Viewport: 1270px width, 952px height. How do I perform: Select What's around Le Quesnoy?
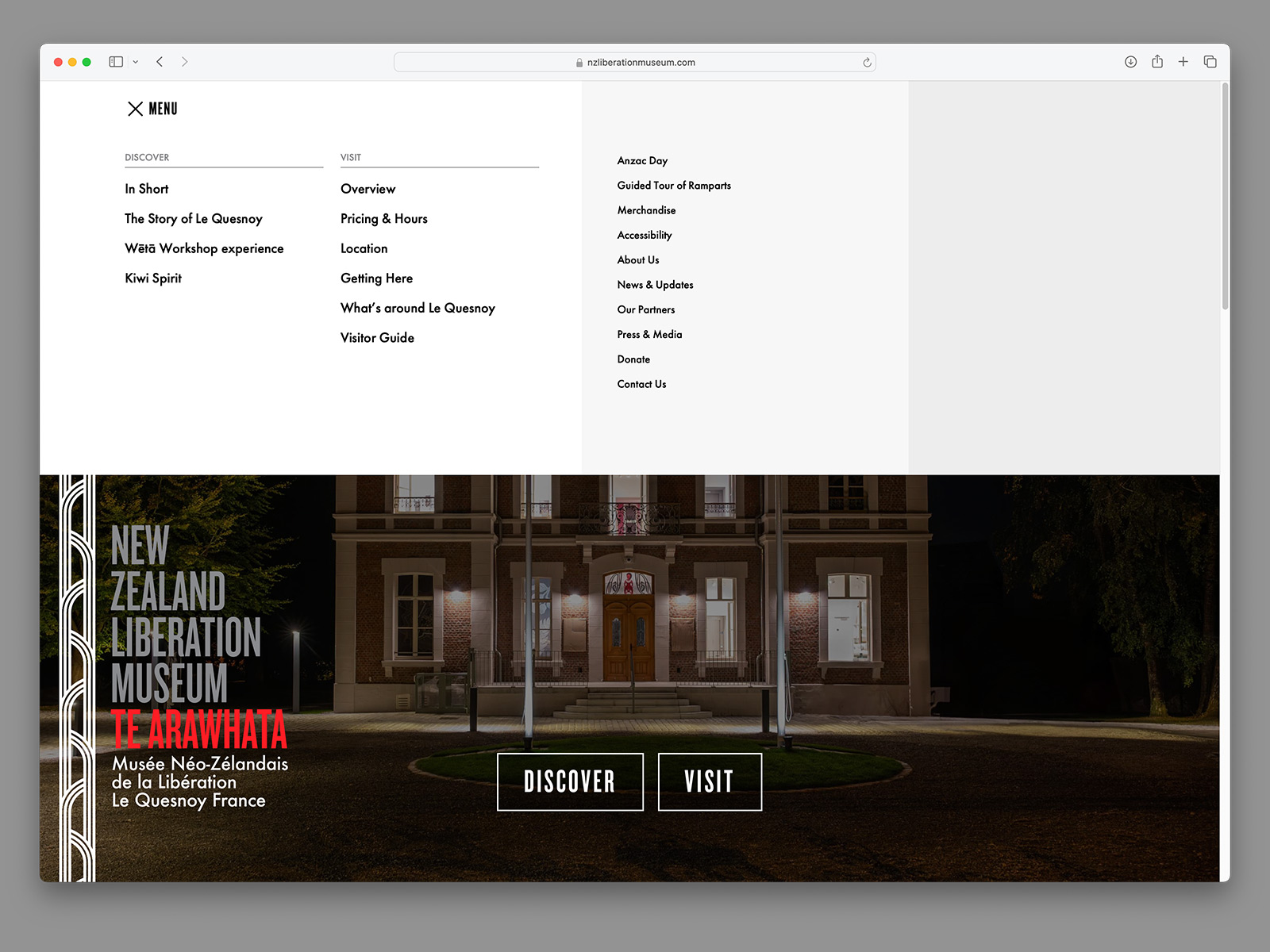pyautogui.click(x=418, y=308)
